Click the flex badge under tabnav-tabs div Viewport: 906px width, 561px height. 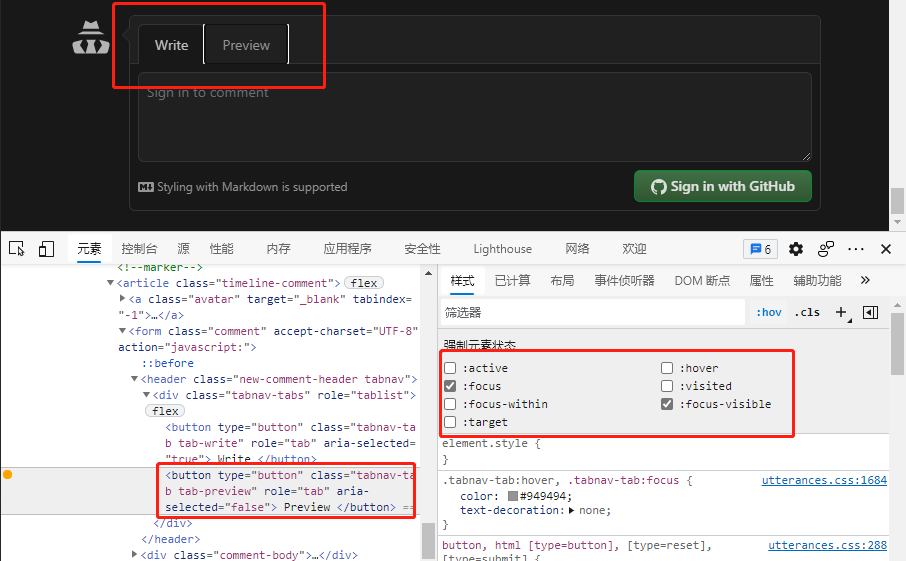pyautogui.click(x=165, y=411)
